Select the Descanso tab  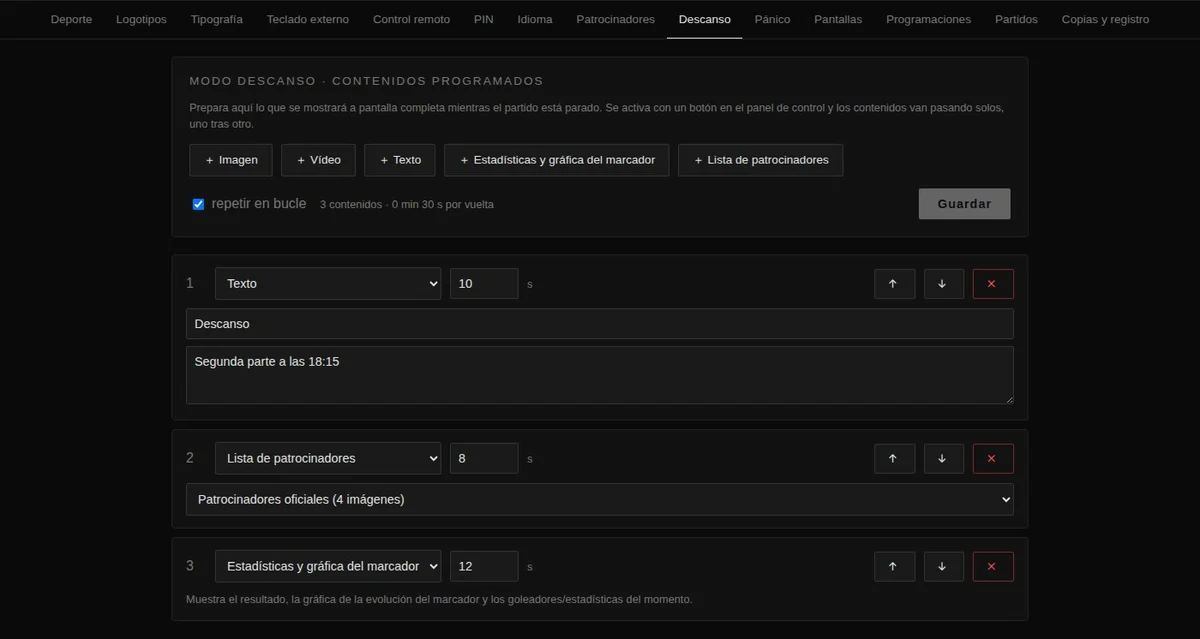click(705, 19)
